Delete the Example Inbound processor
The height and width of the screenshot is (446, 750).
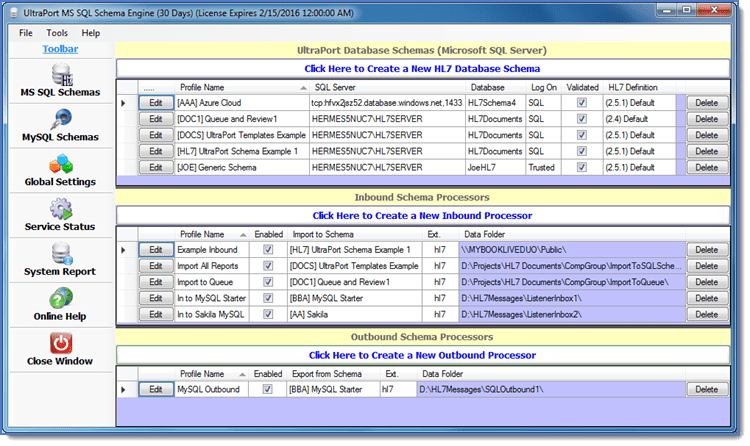pyautogui.click(x=707, y=250)
